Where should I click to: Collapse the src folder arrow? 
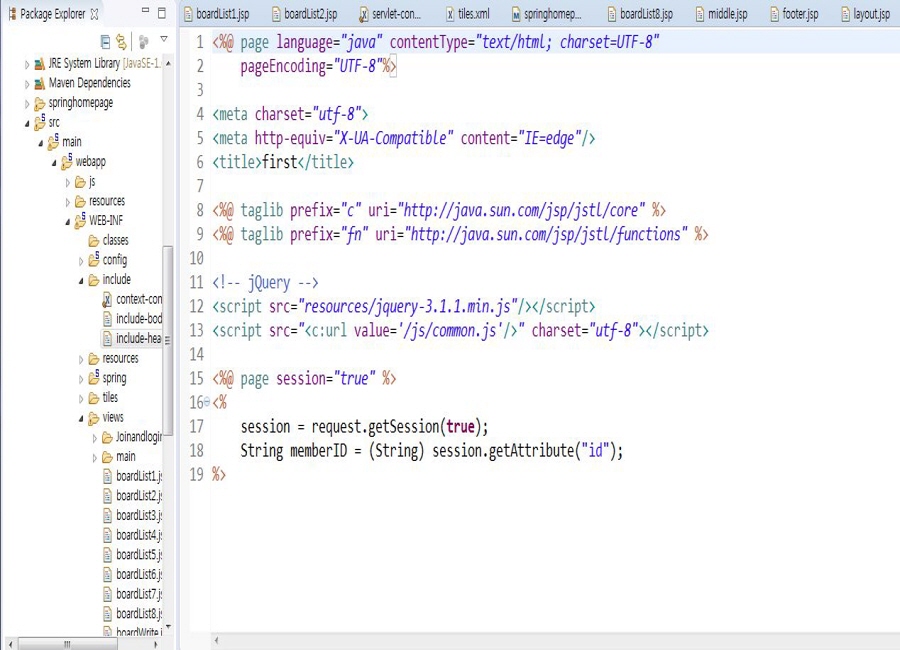pyautogui.click(x=26, y=123)
